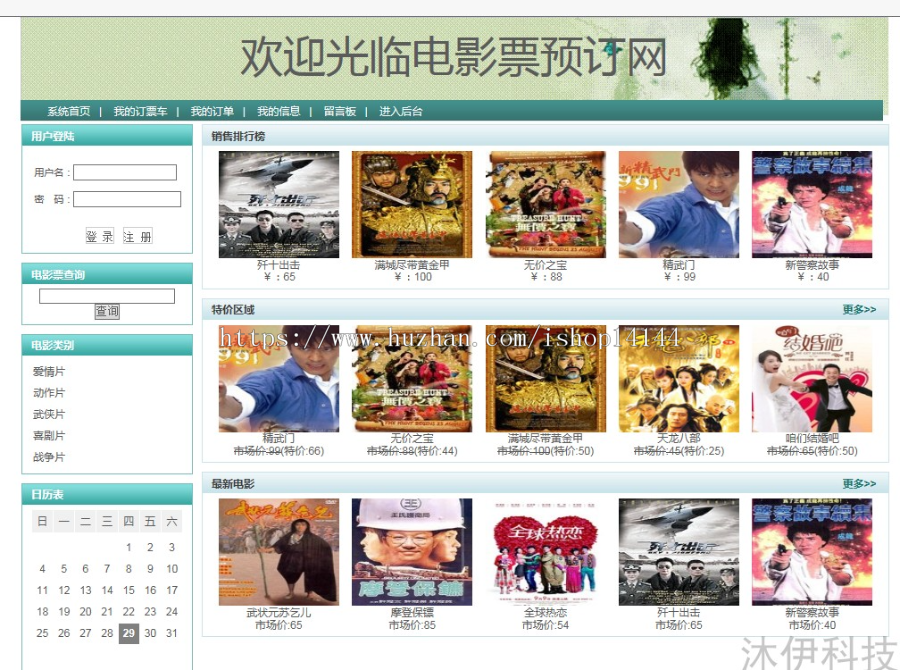Screen dimensions: 900x670
Task: Open the 无价之宝 poster in 销售排行榜
Action: 545,205
